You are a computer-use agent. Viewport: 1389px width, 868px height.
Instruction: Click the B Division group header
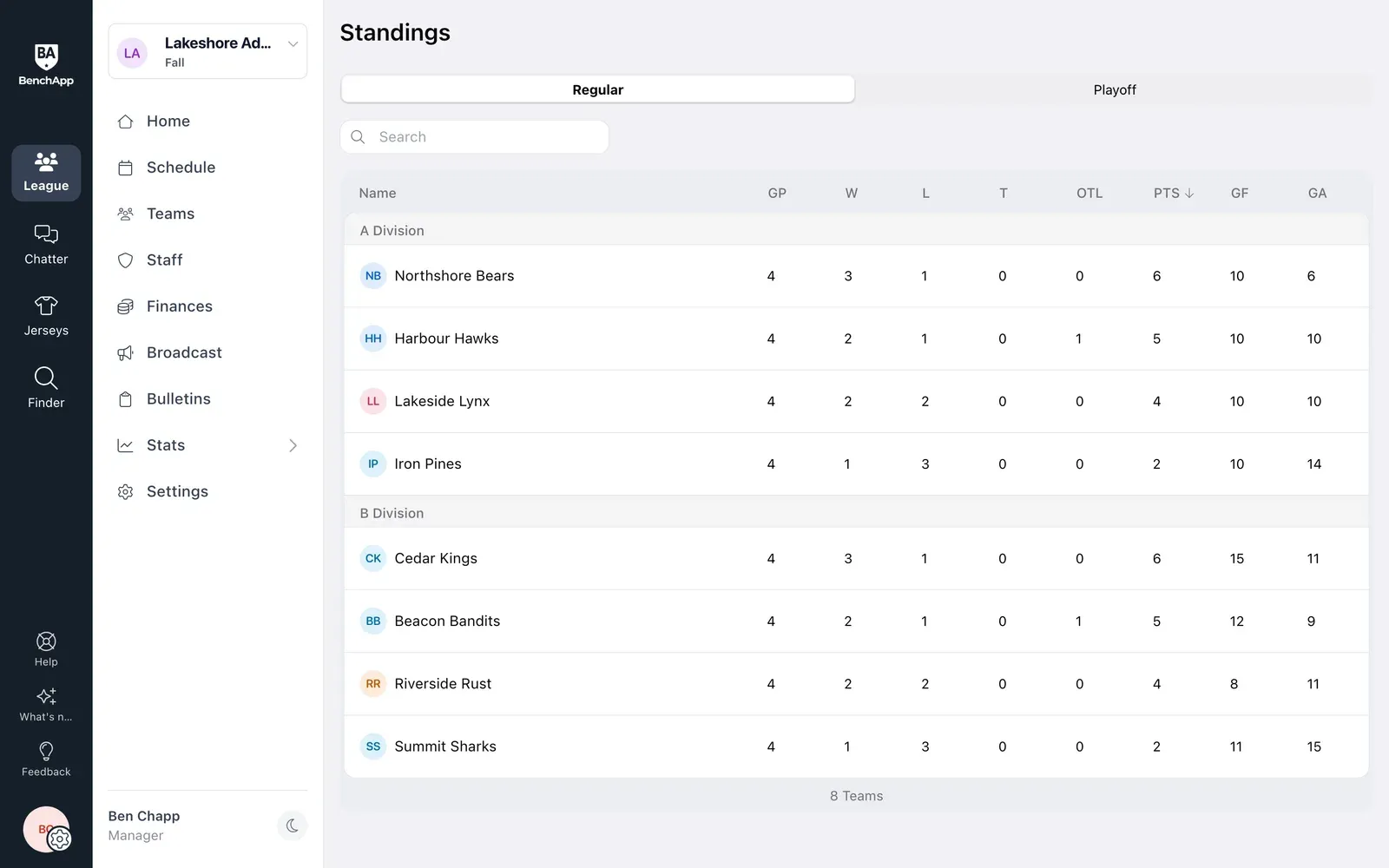[x=856, y=513]
